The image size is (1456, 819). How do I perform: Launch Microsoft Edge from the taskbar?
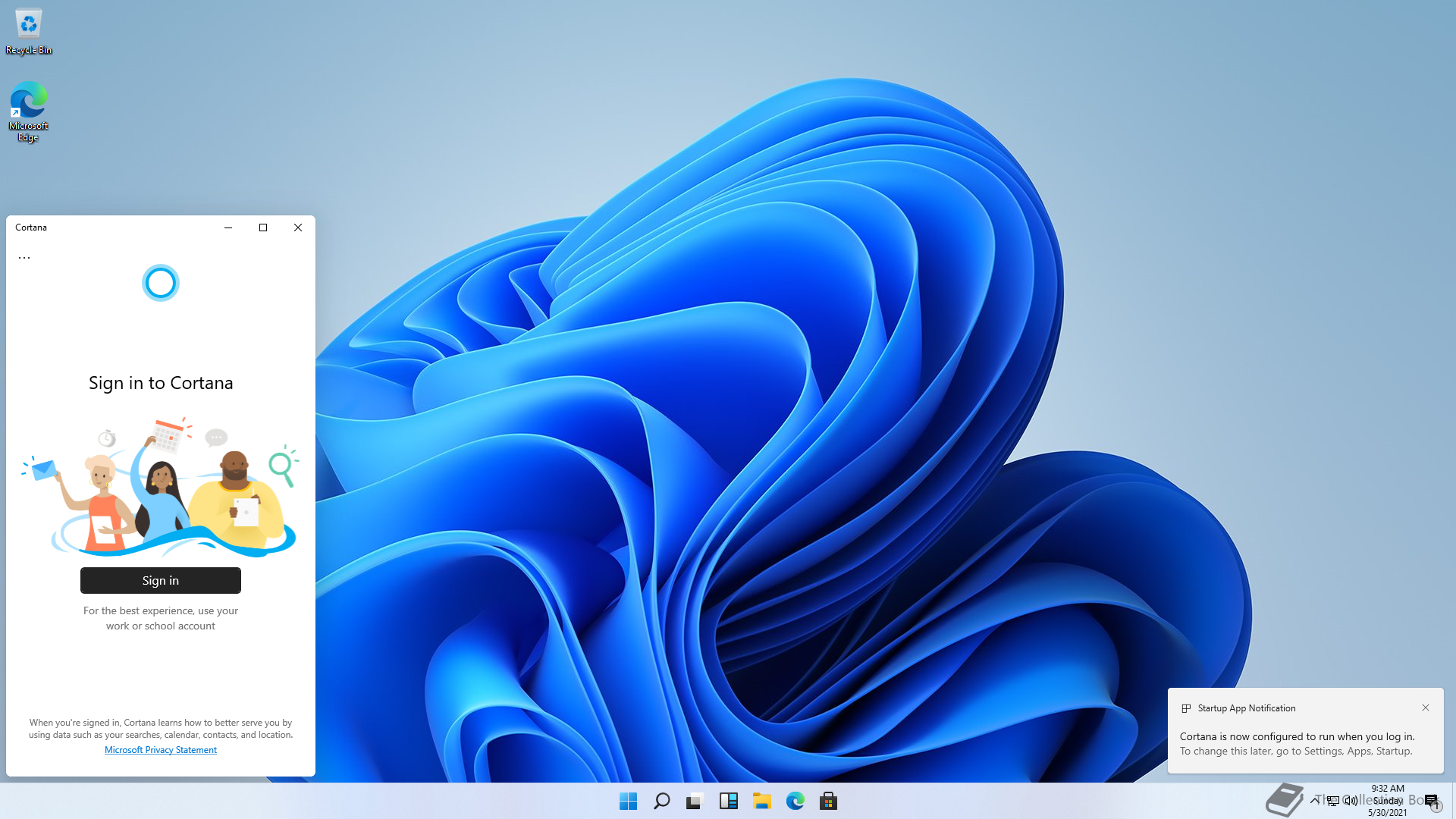tap(795, 801)
